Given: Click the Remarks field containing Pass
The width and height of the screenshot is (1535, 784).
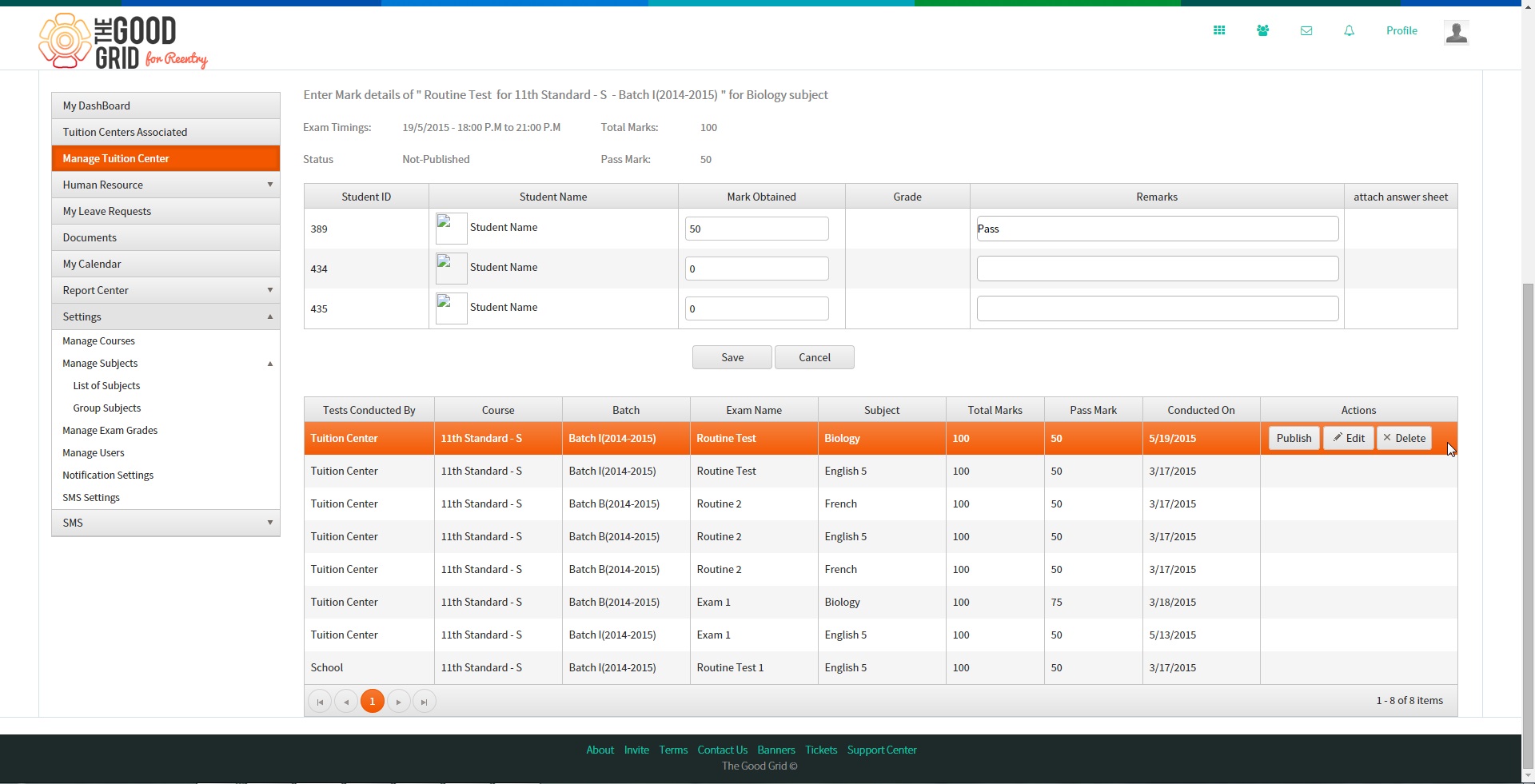Looking at the screenshot, I should point(1157,229).
